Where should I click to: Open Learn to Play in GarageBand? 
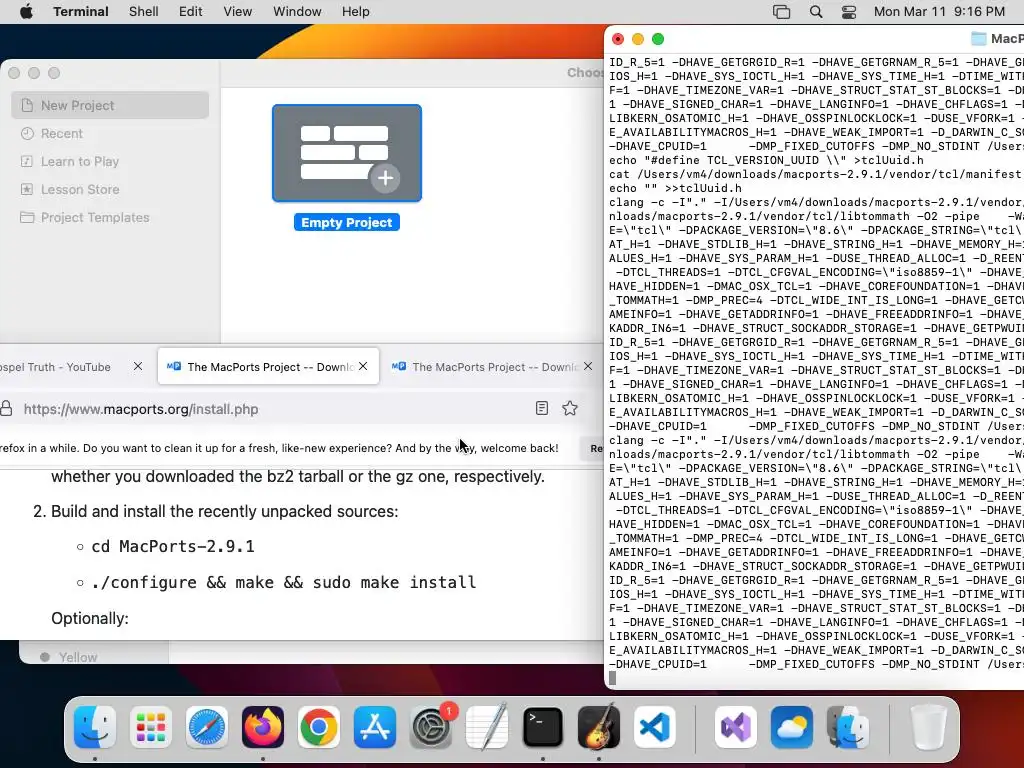(x=80, y=161)
